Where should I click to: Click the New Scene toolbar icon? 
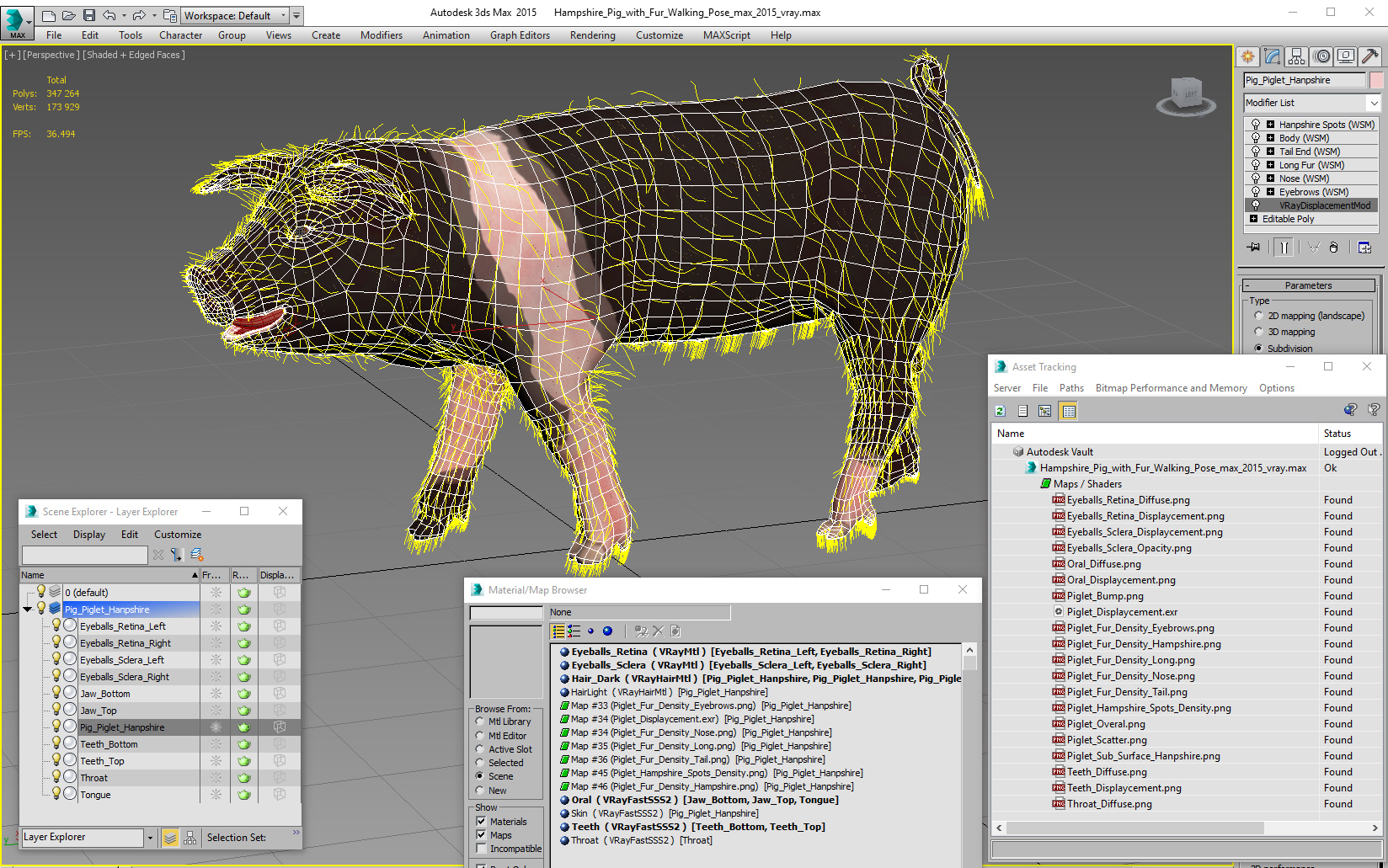[49, 15]
